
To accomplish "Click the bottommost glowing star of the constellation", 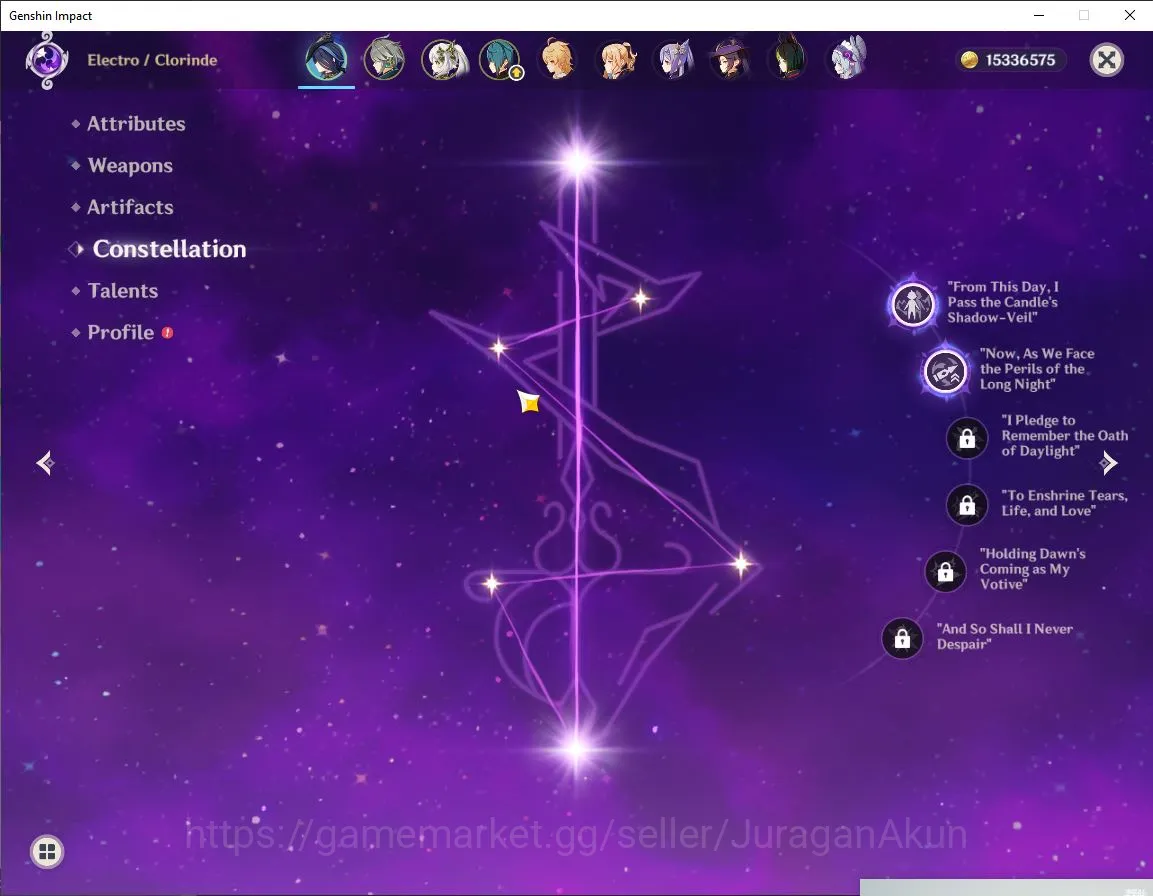I will tap(577, 750).
